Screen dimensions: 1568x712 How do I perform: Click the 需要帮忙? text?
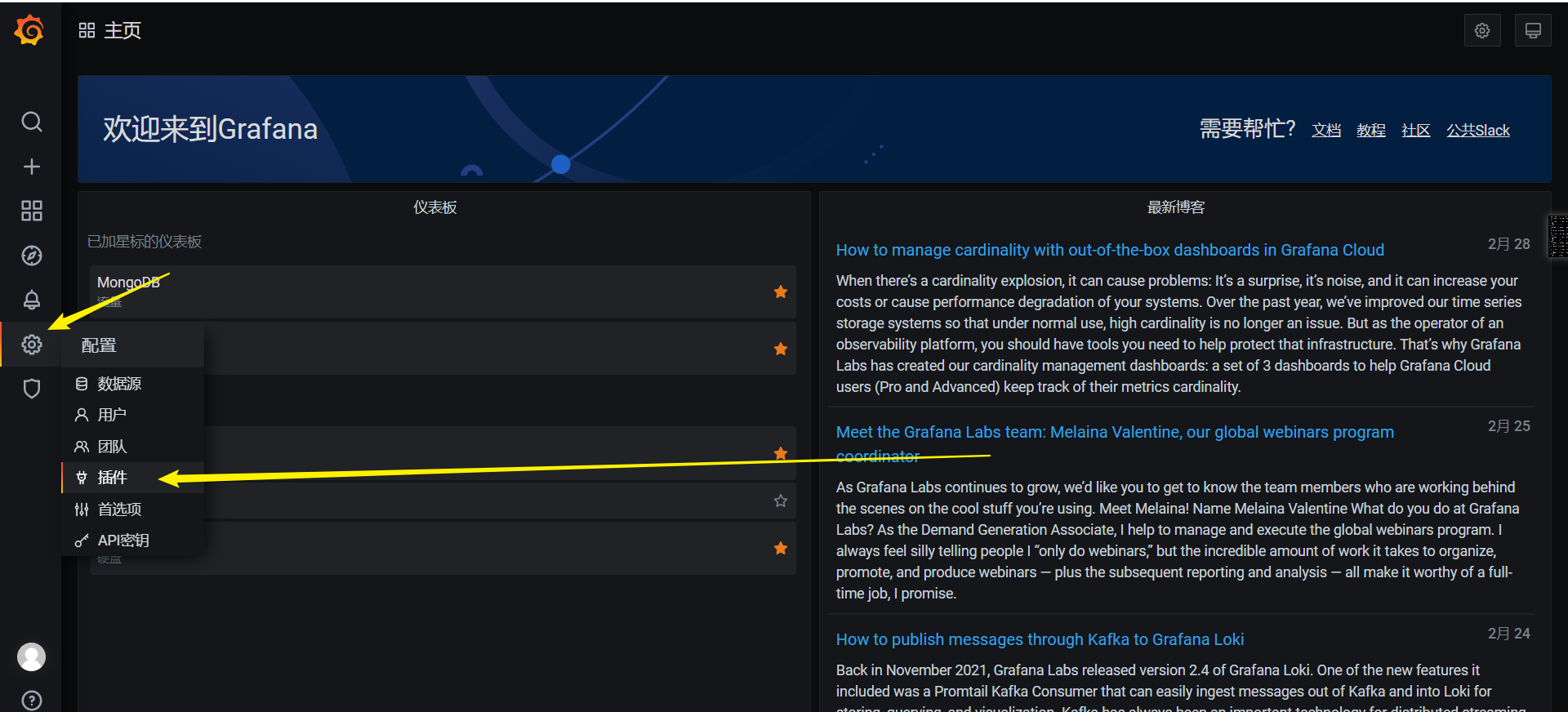[1247, 129]
